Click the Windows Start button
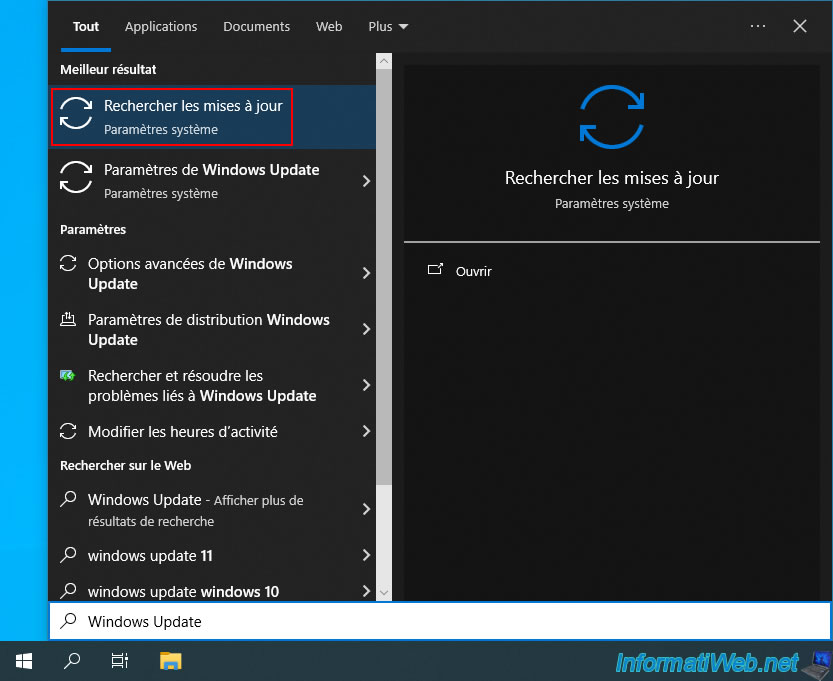 pyautogui.click(x=24, y=660)
